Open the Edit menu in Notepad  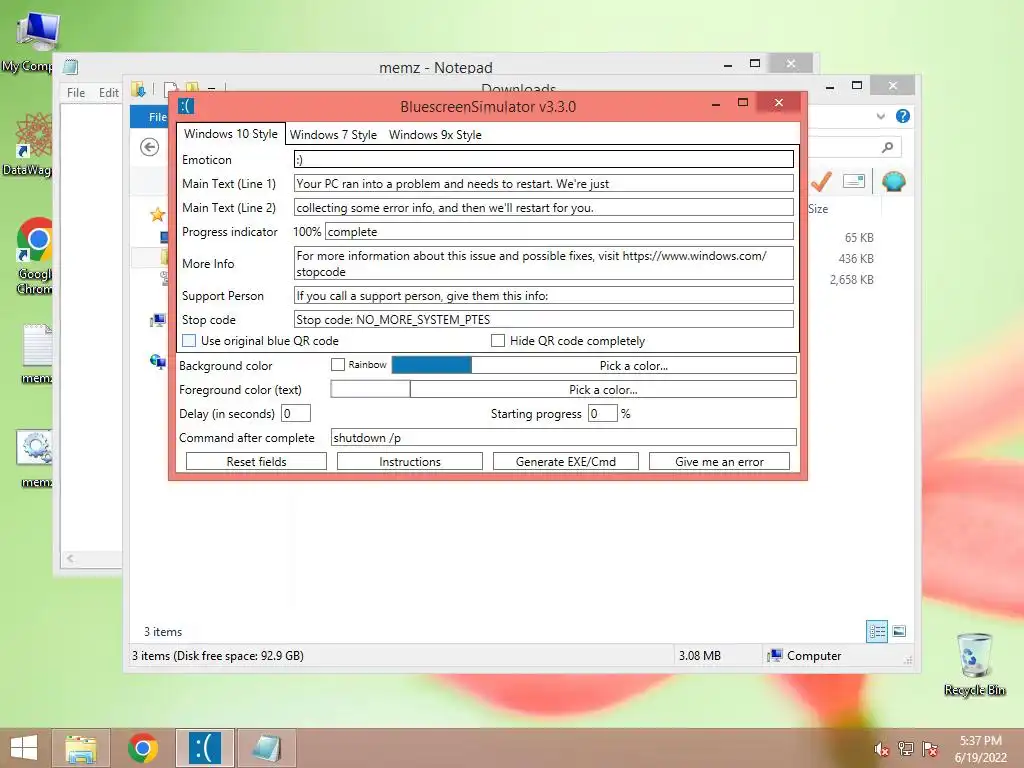click(x=108, y=93)
